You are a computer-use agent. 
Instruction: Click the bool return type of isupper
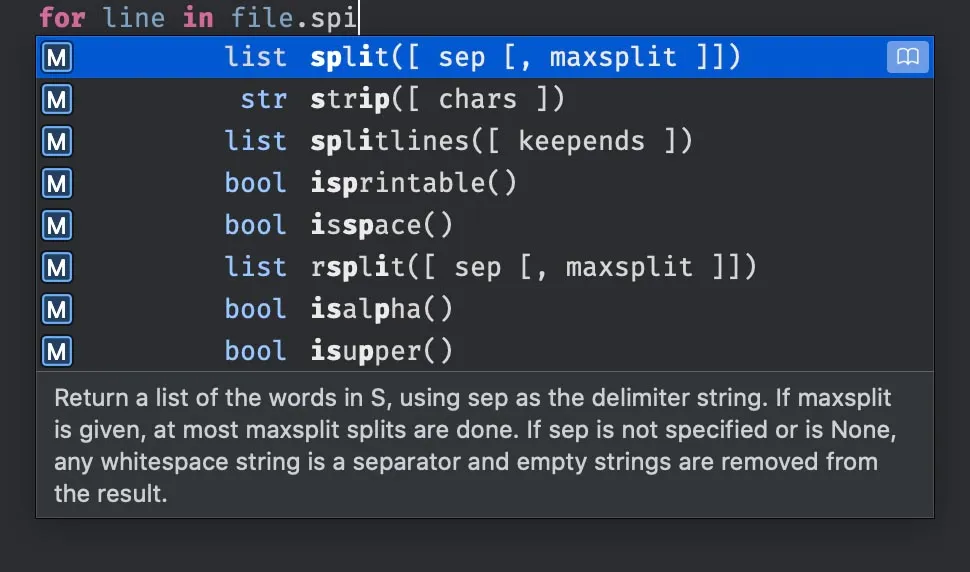point(255,351)
